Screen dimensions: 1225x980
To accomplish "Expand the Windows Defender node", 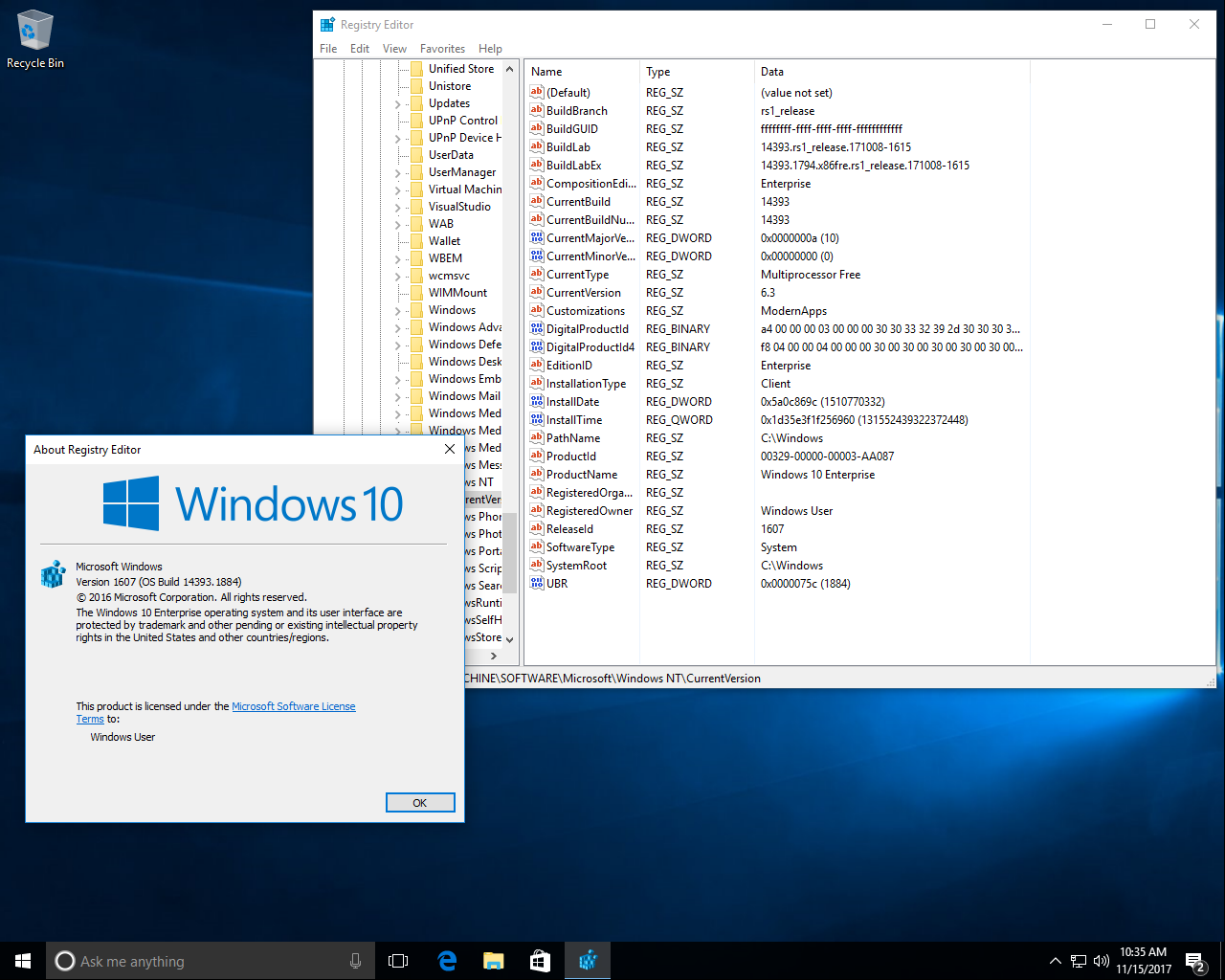I will 398,345.
